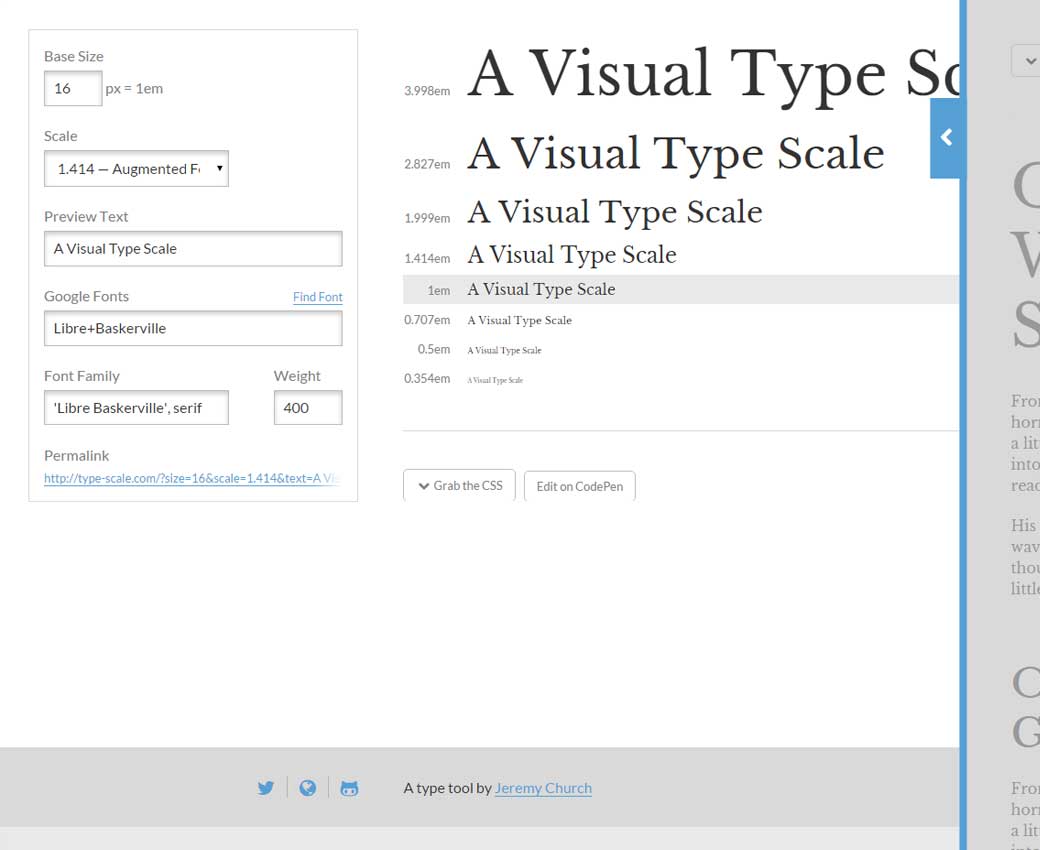Viewport: 1040px width, 850px height.
Task: Open the Jeremy Church link
Action: click(x=543, y=788)
